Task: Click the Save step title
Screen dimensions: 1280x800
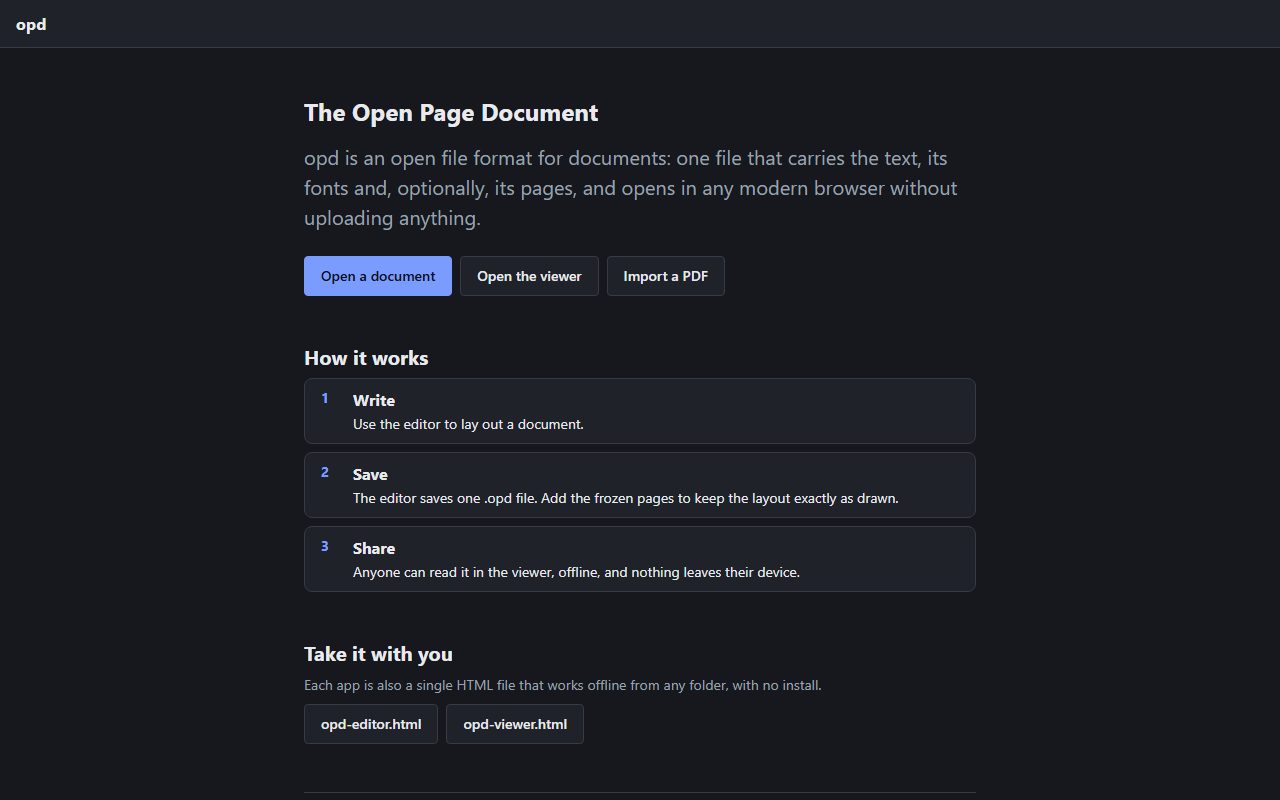Action: coord(370,474)
